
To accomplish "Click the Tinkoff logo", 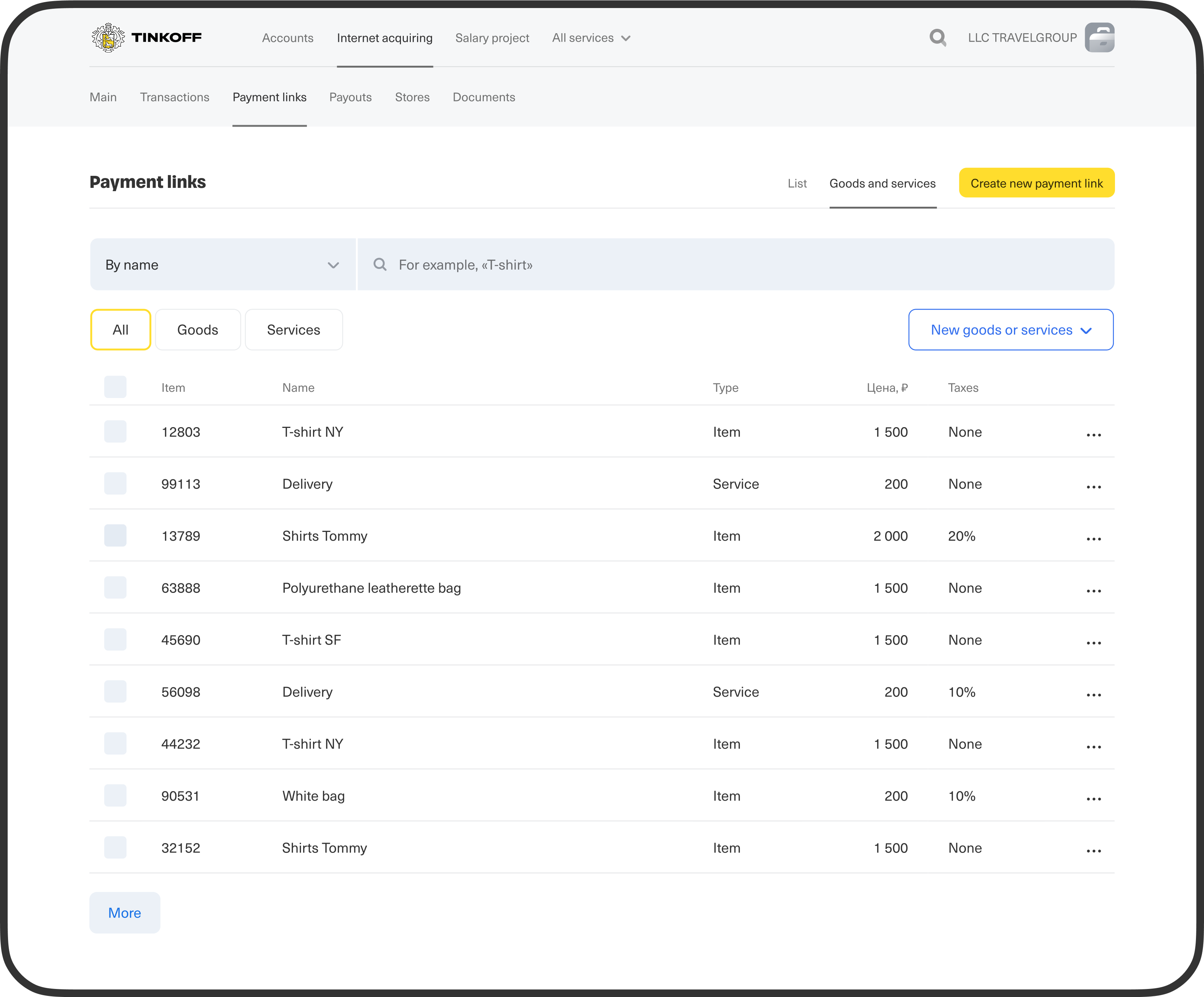I will [147, 38].
